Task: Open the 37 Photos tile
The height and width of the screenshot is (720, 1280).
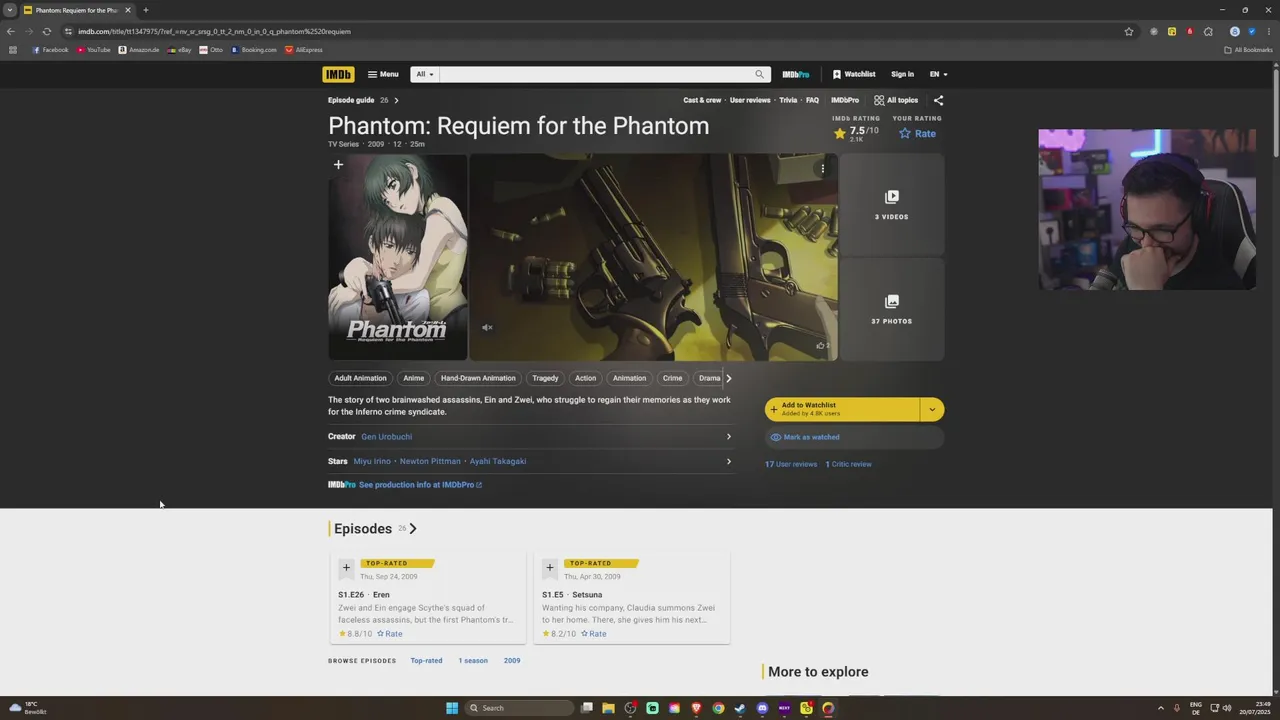Action: 891,309
